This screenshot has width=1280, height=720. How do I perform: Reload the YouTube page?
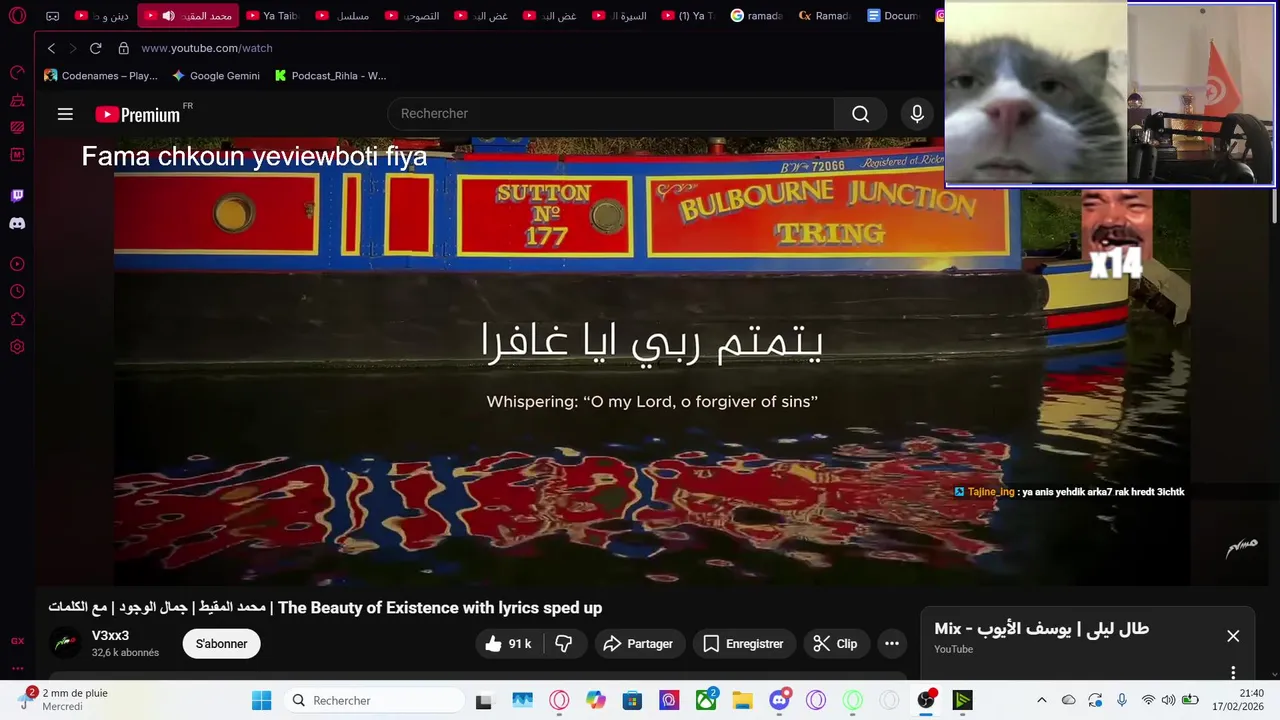pyautogui.click(x=96, y=48)
